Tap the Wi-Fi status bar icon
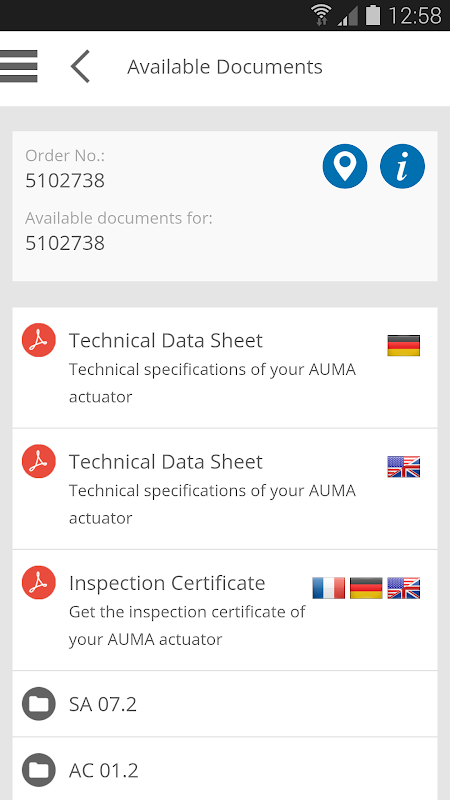Viewport: 450px width, 800px height. [x=321, y=15]
